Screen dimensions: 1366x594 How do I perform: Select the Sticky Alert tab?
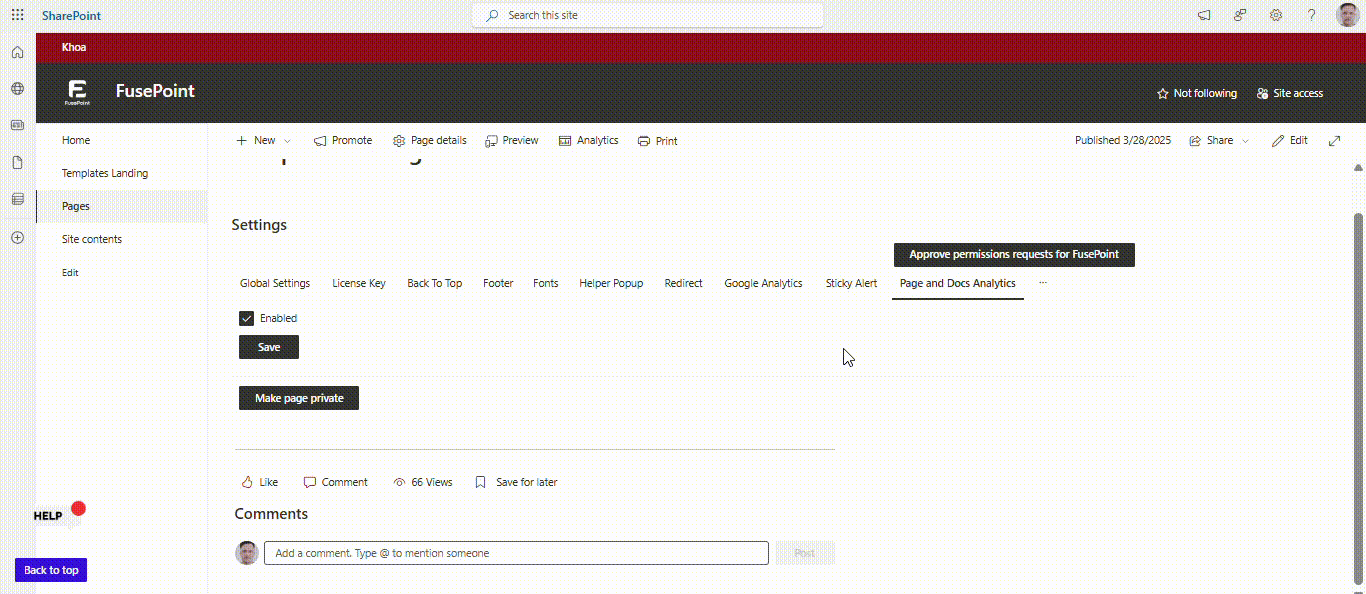tap(851, 283)
